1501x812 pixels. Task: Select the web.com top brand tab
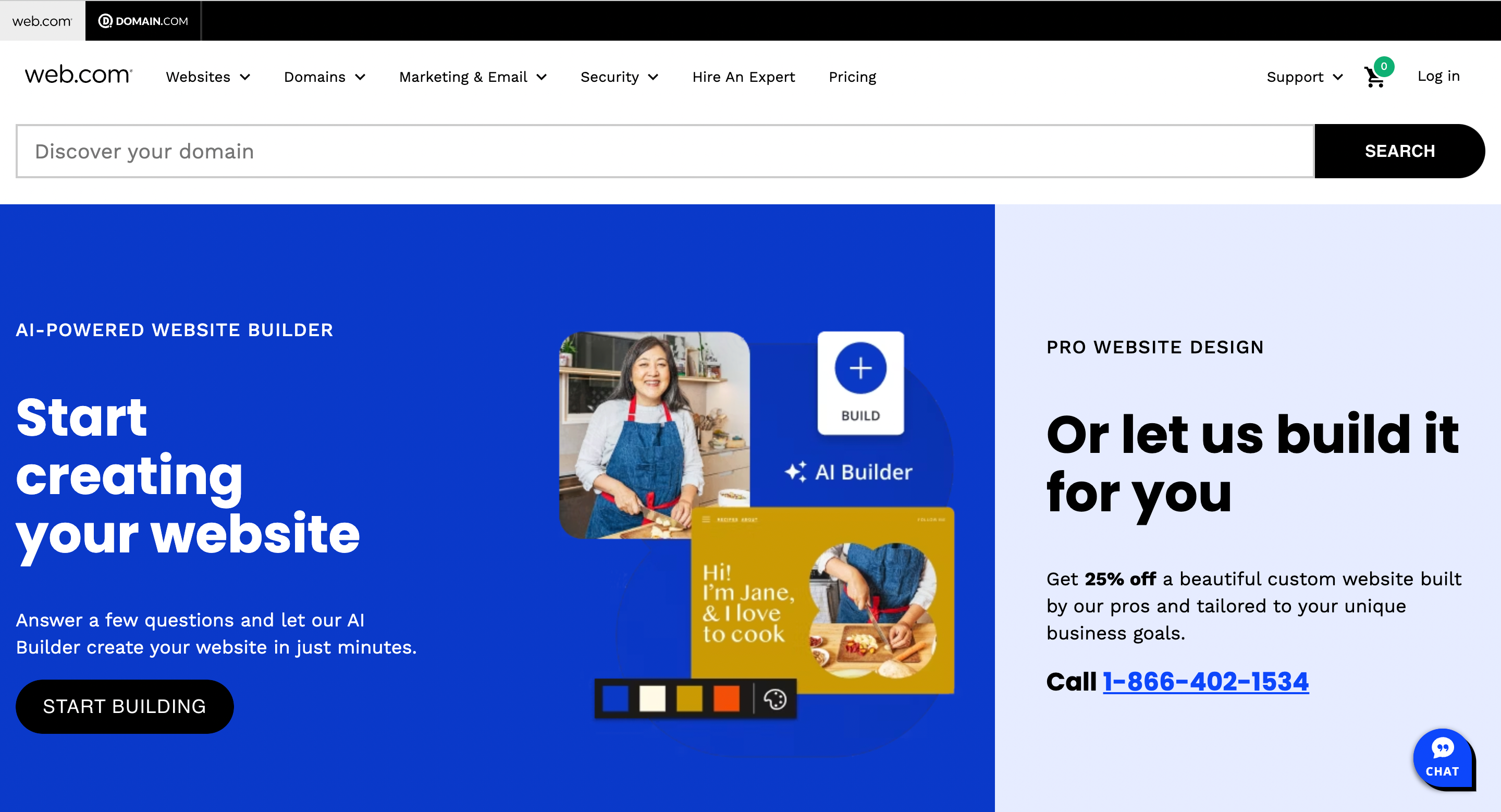coord(42,21)
